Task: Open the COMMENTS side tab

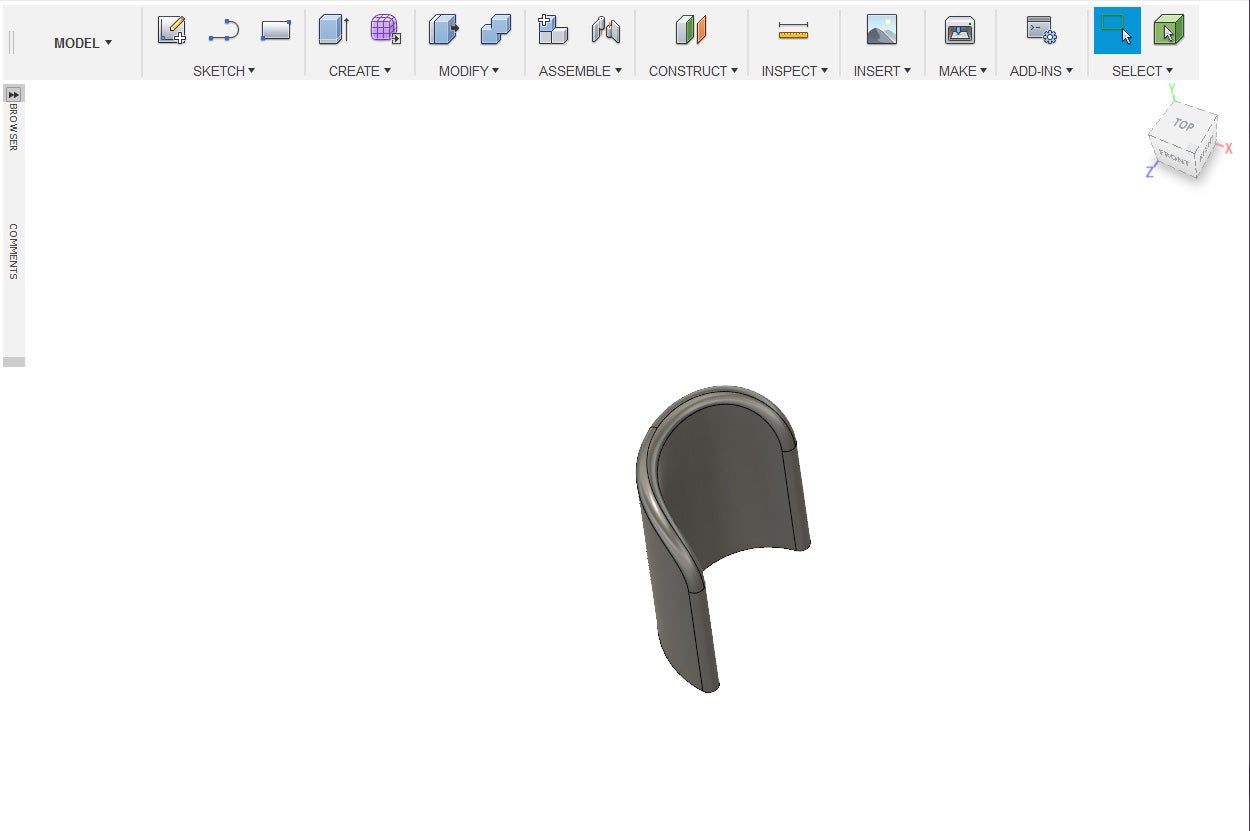Action: (14, 251)
